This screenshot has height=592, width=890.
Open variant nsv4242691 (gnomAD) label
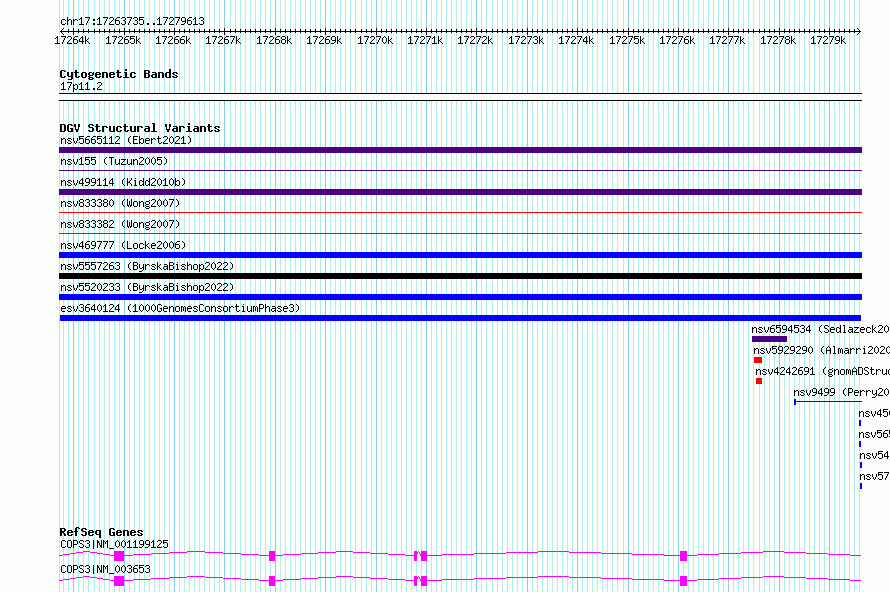coord(822,371)
